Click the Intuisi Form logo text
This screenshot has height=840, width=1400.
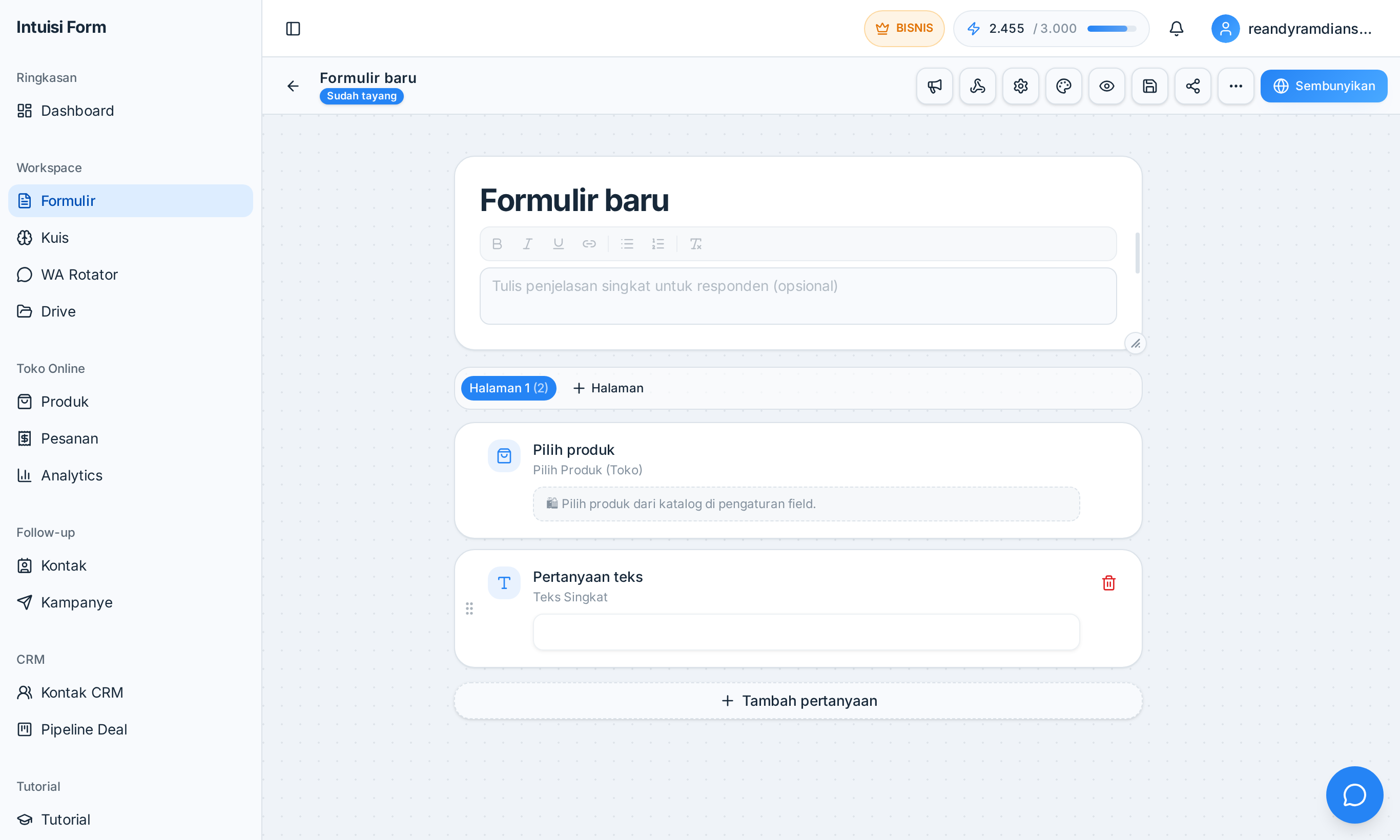pyautogui.click(x=61, y=27)
